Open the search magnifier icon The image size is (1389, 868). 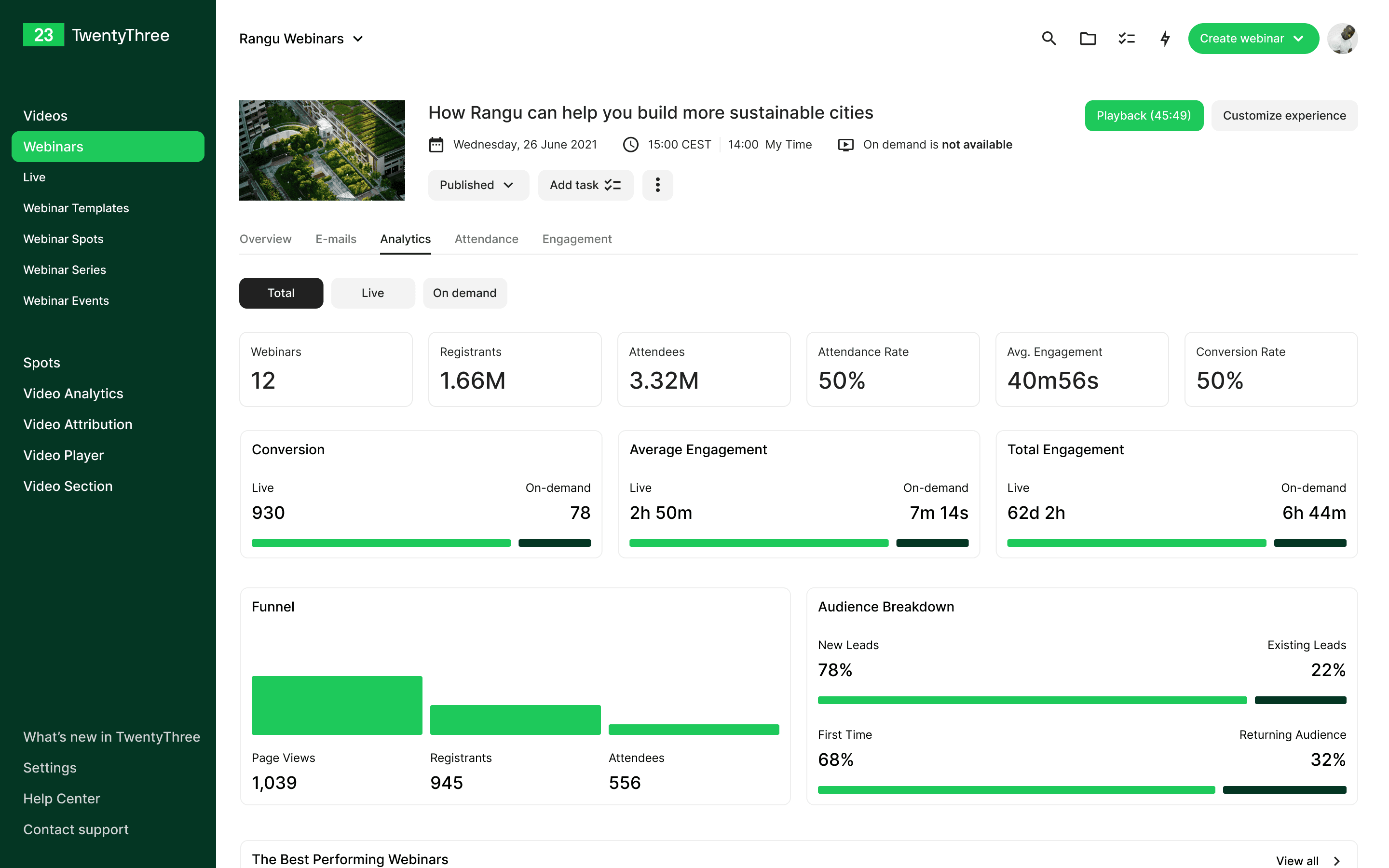coord(1049,39)
